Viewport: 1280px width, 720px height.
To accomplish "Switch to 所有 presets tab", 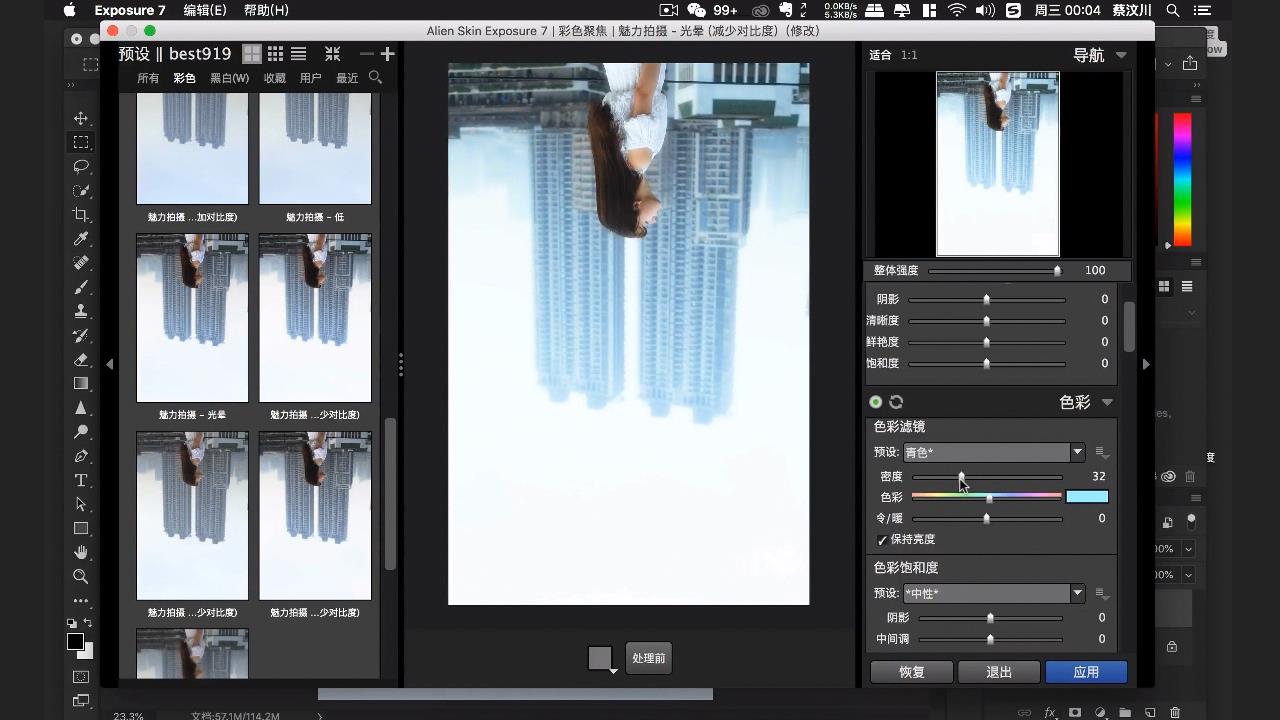I will [148, 78].
